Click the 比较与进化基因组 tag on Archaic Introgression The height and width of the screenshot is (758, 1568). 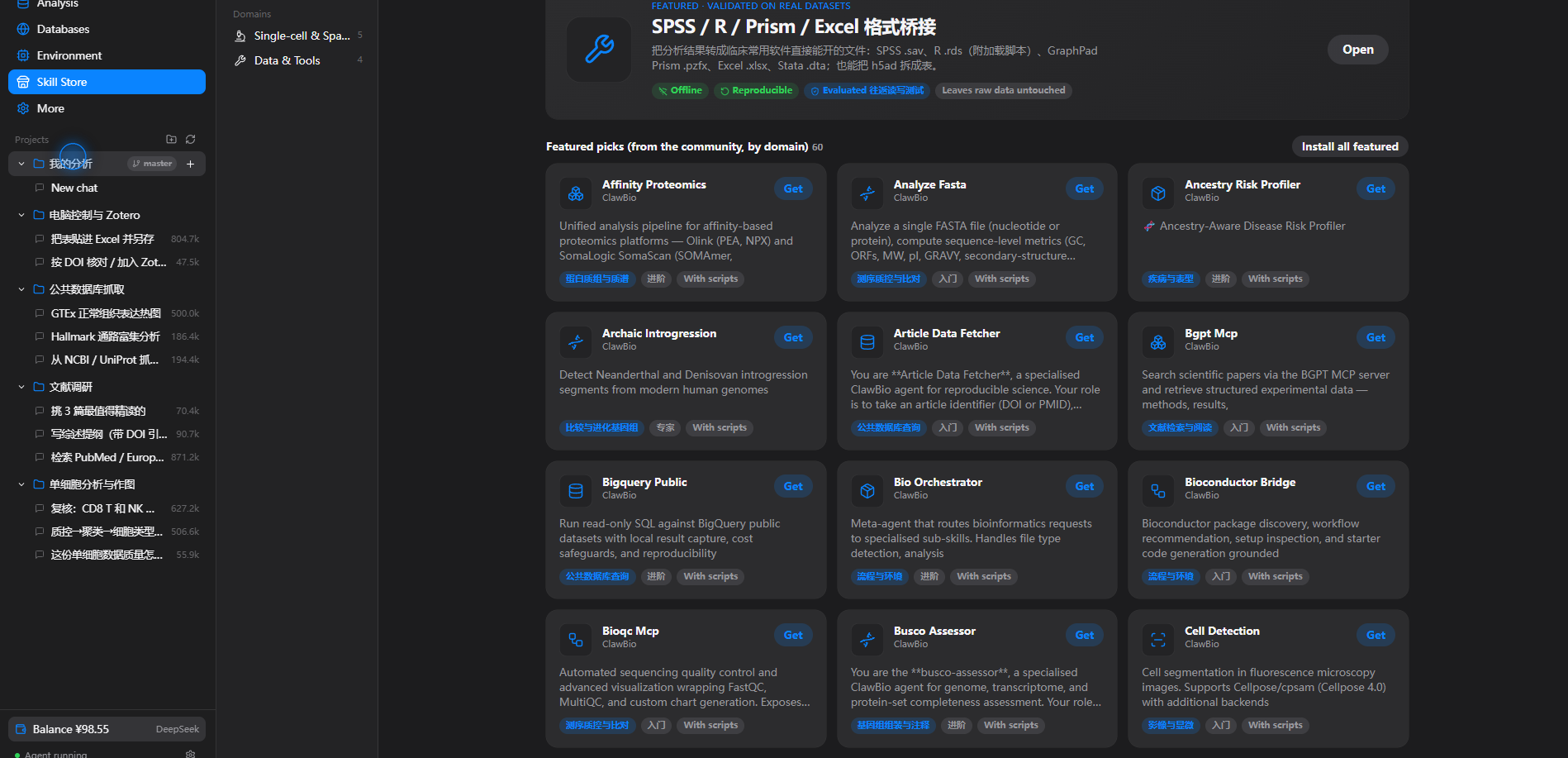[601, 428]
